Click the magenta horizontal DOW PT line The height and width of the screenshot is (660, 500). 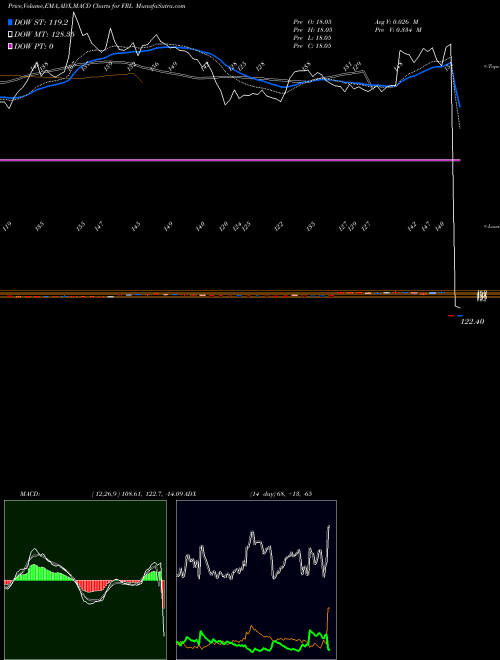click(230, 160)
